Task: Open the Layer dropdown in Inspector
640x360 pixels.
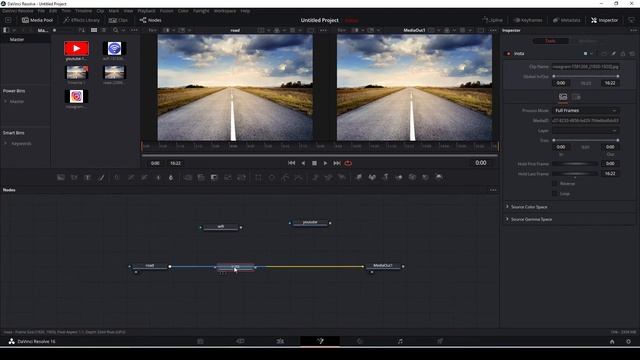Action: pyautogui.click(x=585, y=131)
